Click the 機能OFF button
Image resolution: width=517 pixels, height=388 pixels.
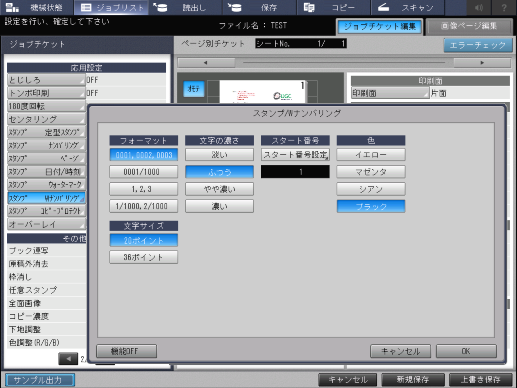(126, 351)
